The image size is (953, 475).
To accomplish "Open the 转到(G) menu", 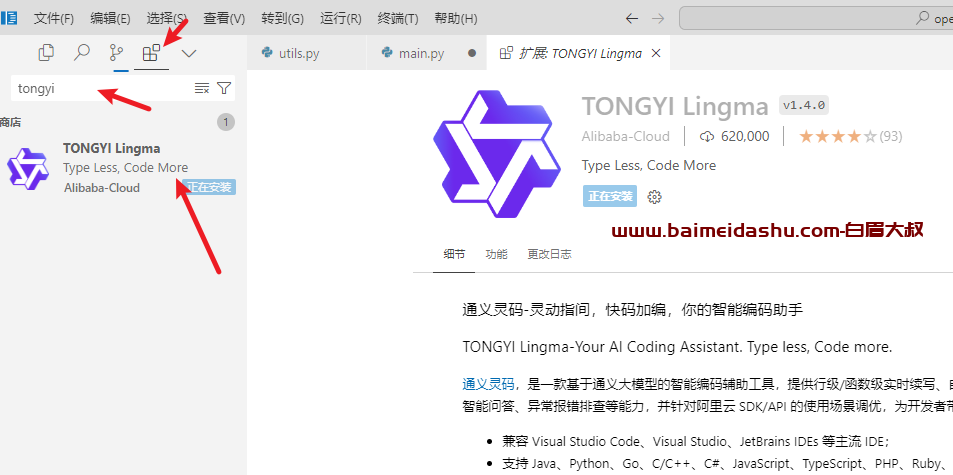I will click(x=282, y=18).
